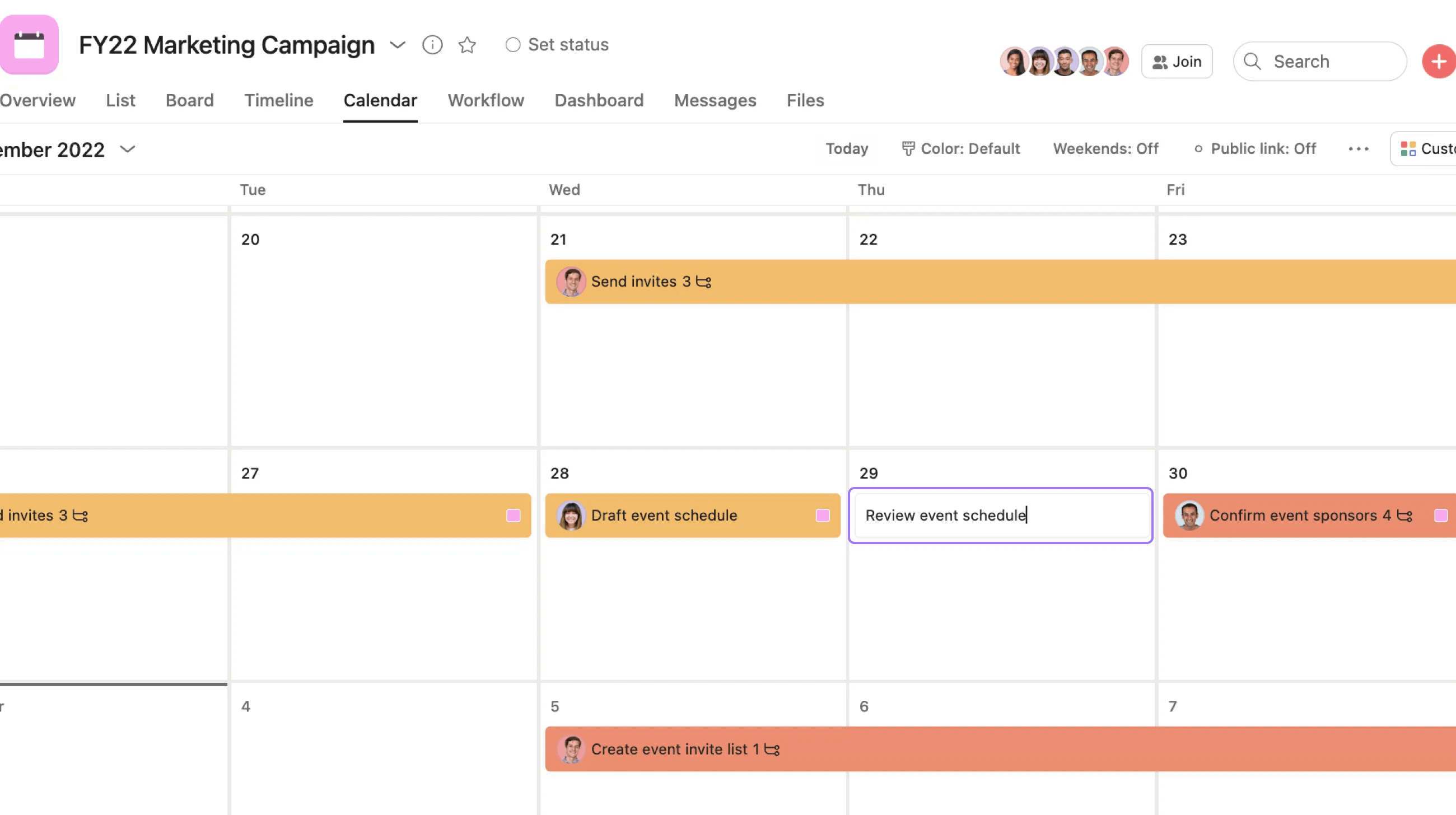Jump to Today in the calendar
Viewport: 1456px width, 815px height.
846,148
